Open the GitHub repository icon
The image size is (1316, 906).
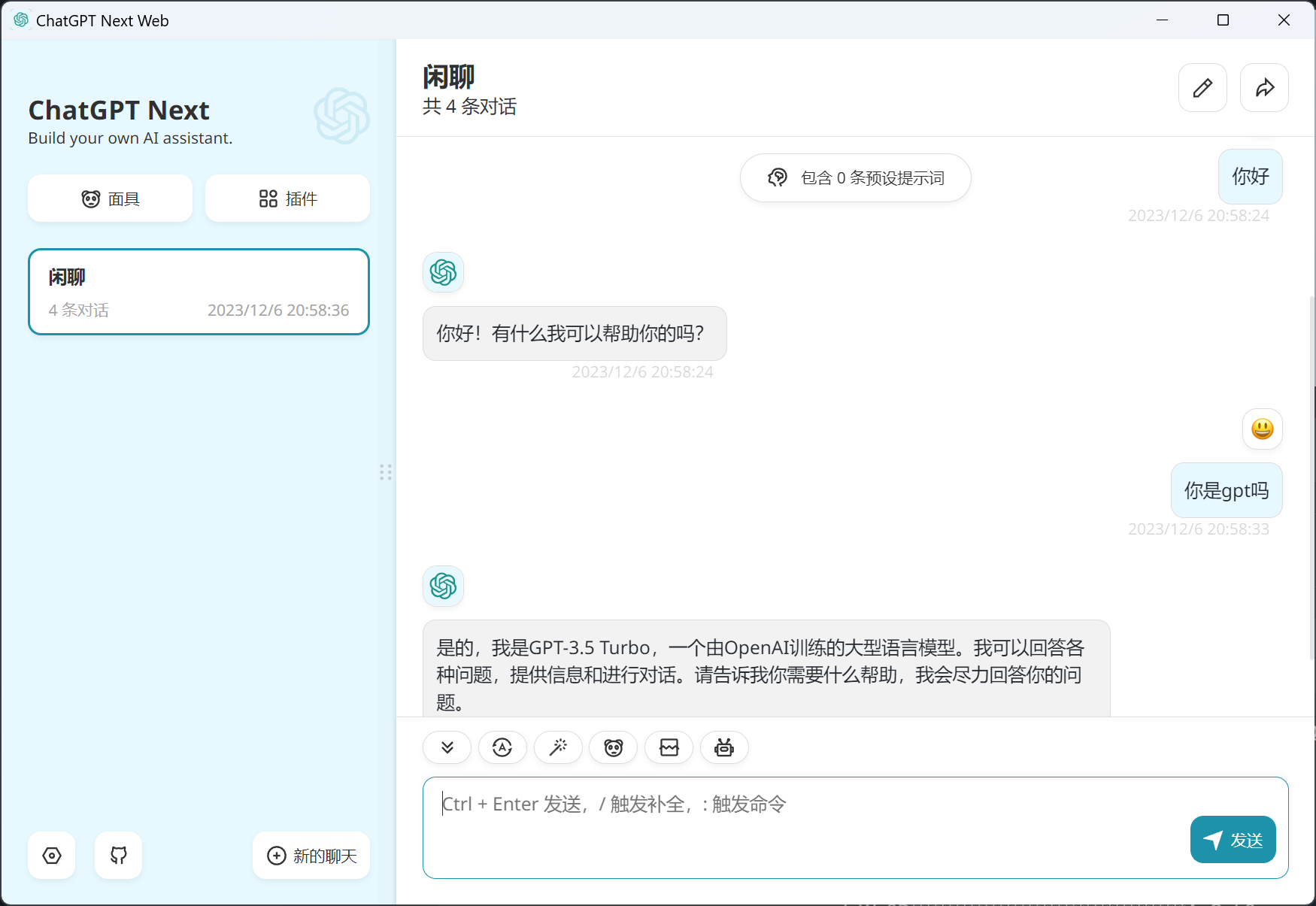119,856
